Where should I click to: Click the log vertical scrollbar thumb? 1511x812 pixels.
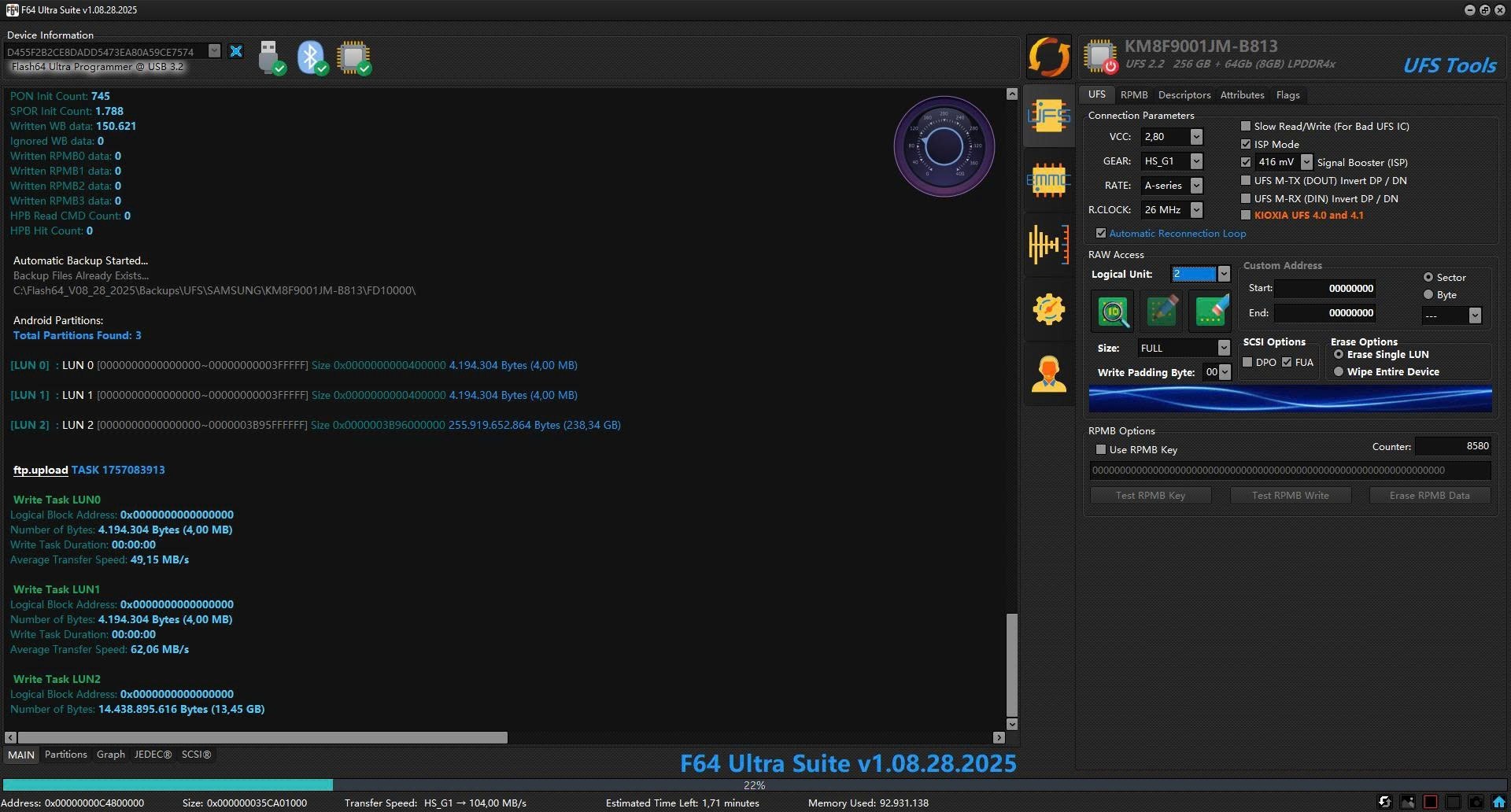(x=1012, y=663)
